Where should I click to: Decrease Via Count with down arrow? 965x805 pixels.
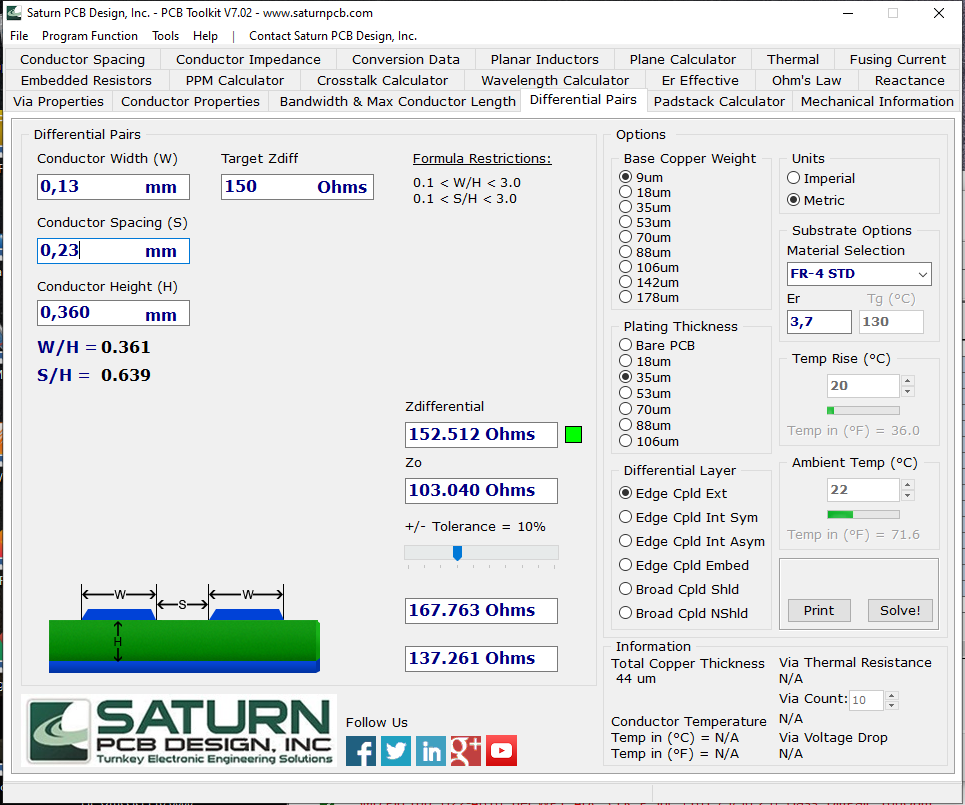point(892,705)
